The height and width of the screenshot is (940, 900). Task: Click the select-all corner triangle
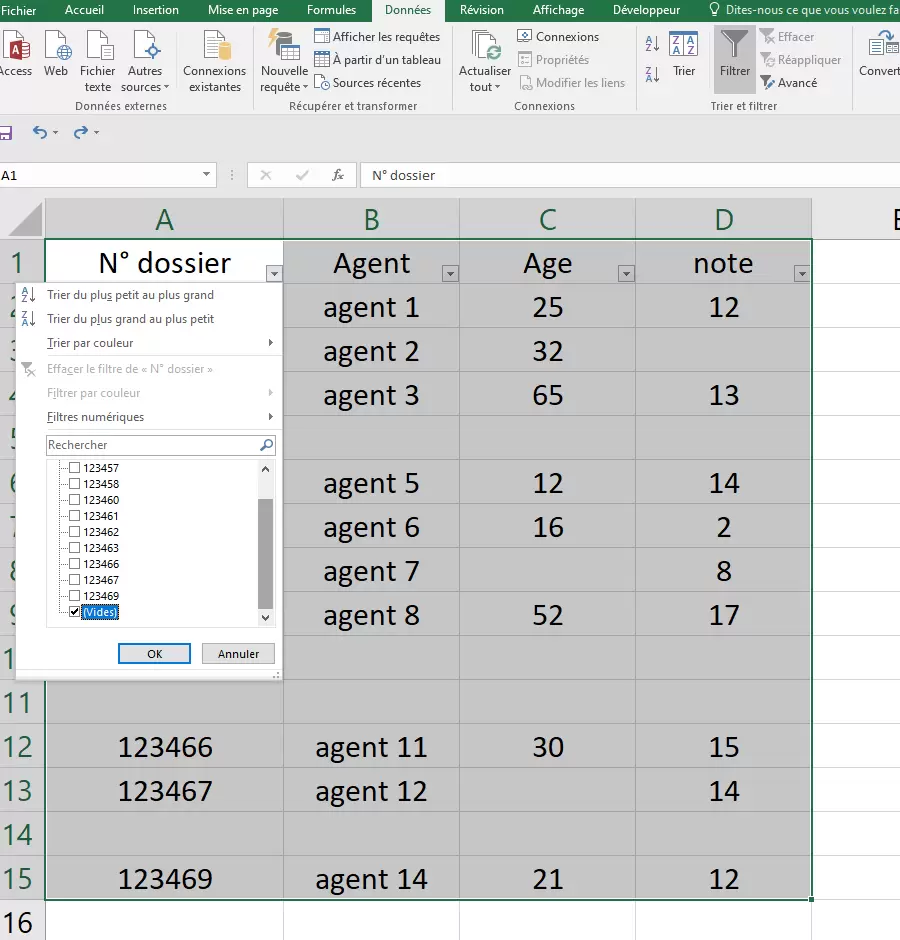(26, 220)
